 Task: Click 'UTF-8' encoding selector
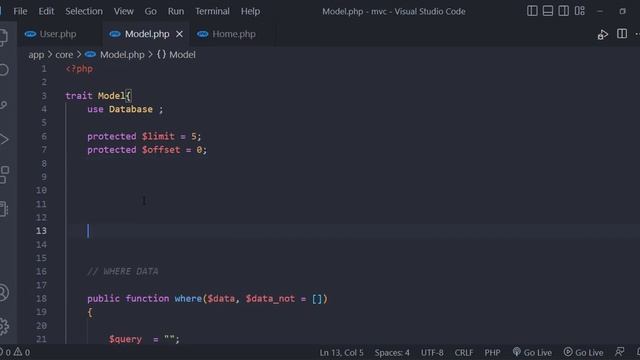coord(432,353)
